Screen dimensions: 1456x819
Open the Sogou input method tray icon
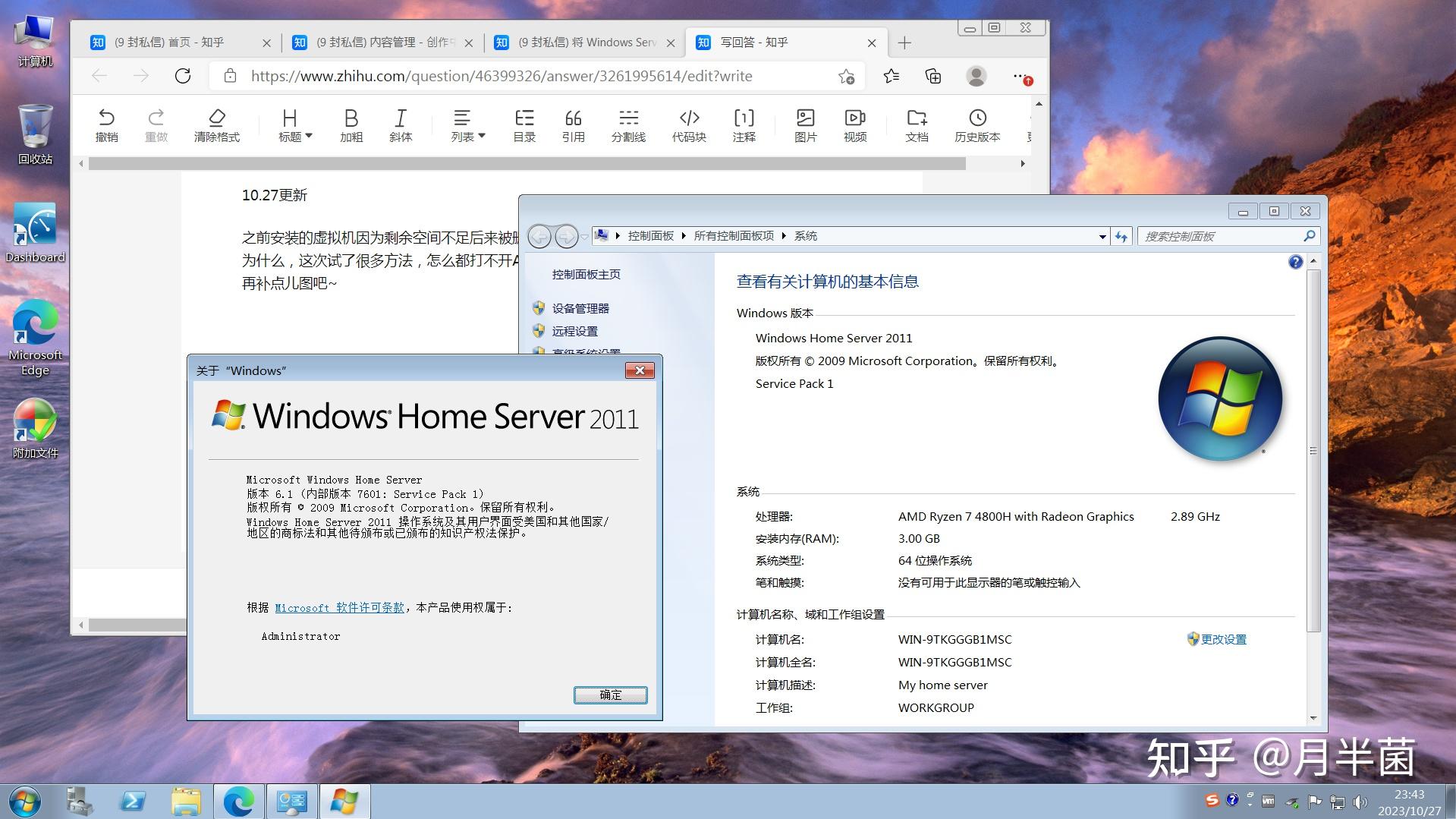1212,800
